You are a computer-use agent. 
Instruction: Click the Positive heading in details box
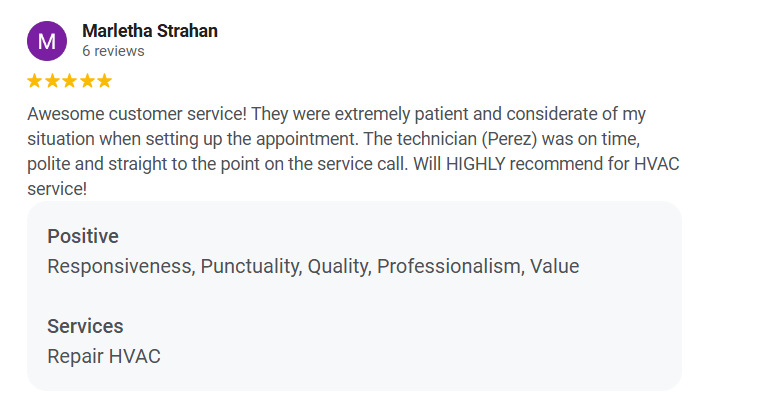83,236
